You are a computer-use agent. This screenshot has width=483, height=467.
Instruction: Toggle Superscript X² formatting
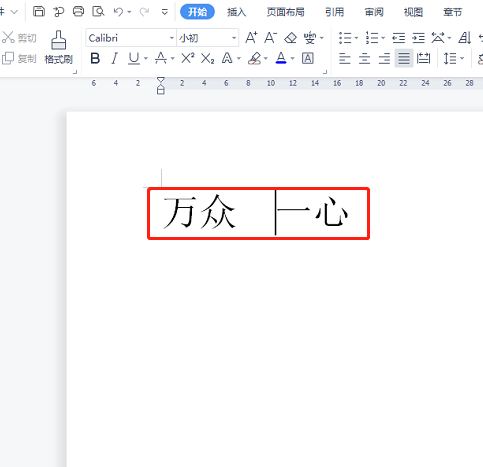[188, 58]
